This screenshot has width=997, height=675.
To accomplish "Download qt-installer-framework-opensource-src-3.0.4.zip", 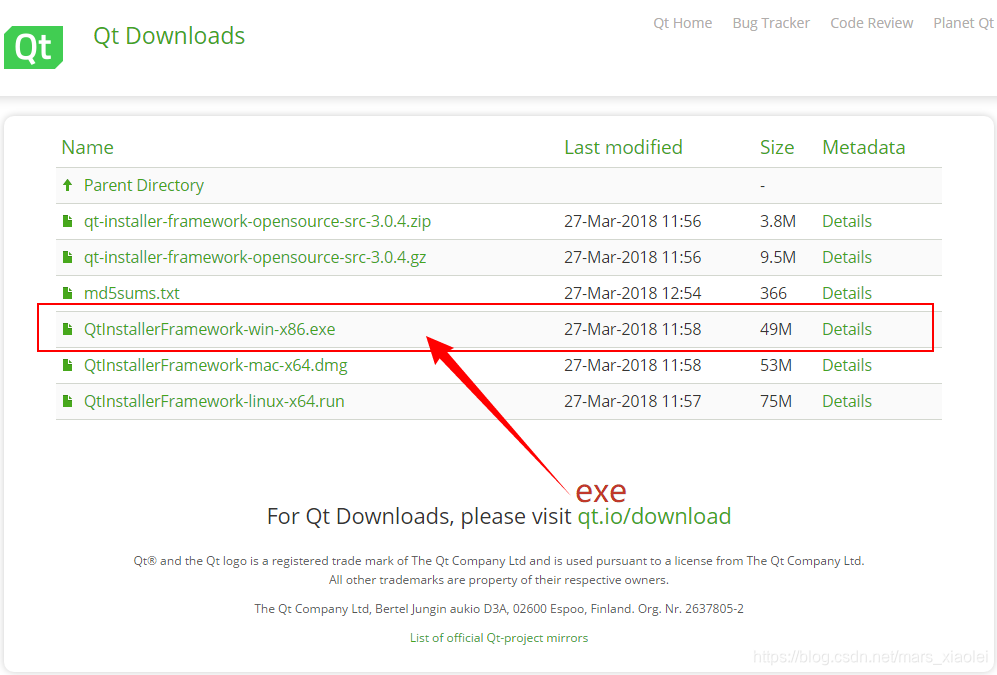I will [258, 221].
